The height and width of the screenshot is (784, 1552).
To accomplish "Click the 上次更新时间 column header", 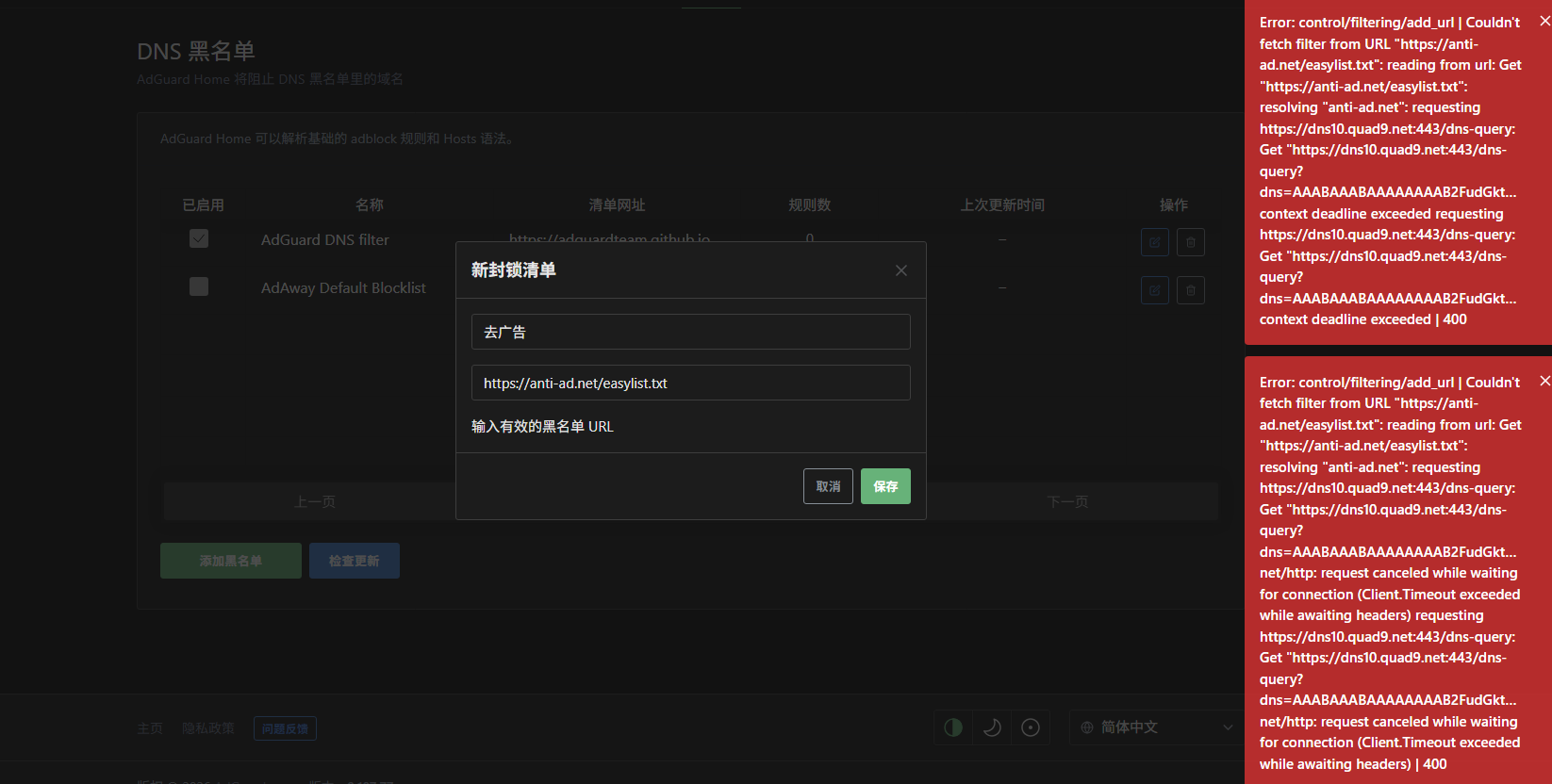I will click(x=1002, y=204).
